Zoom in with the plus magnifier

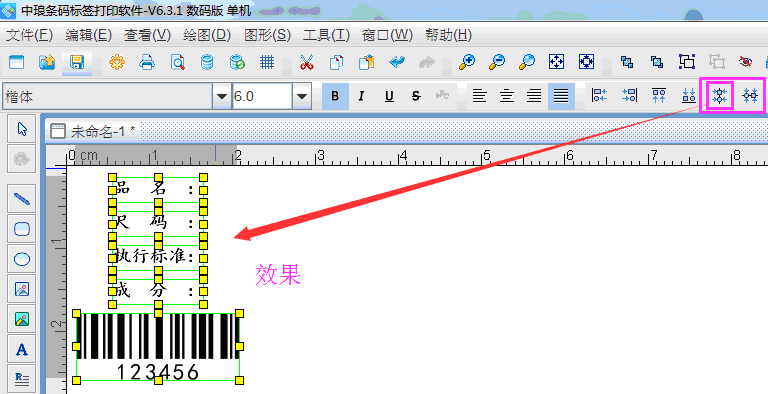(x=467, y=62)
